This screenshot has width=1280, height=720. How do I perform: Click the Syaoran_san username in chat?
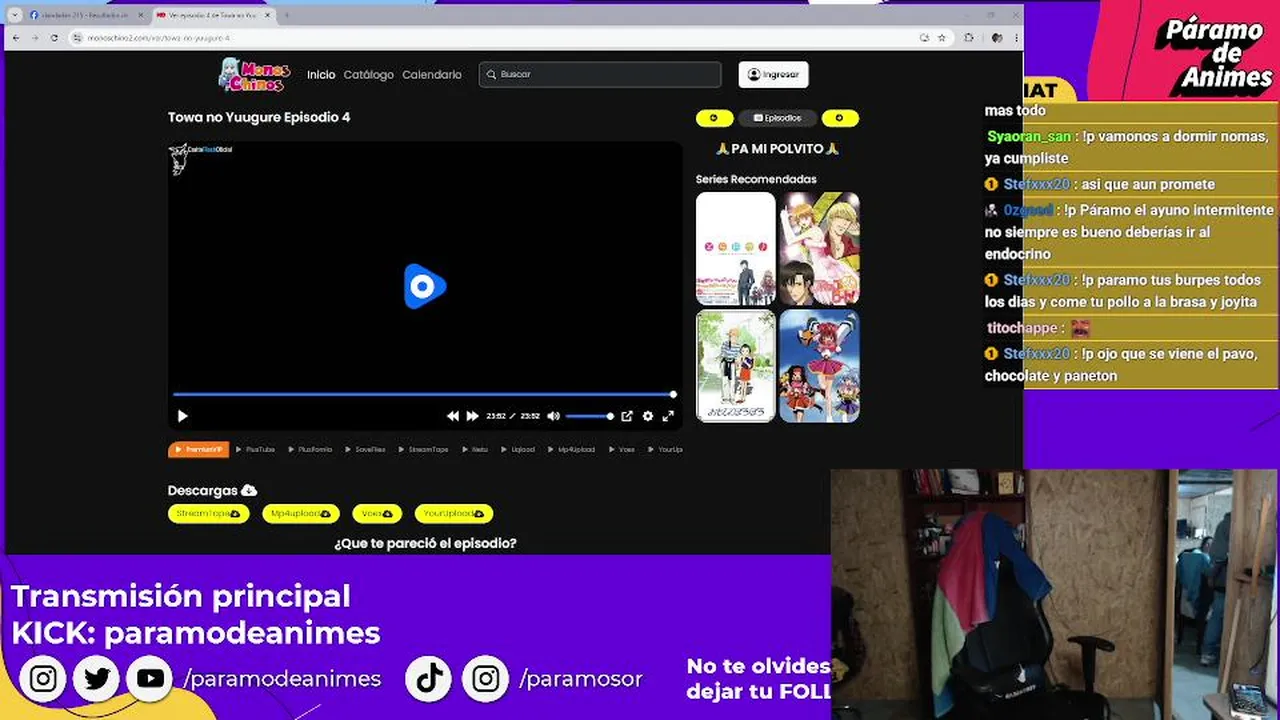tap(1029, 137)
